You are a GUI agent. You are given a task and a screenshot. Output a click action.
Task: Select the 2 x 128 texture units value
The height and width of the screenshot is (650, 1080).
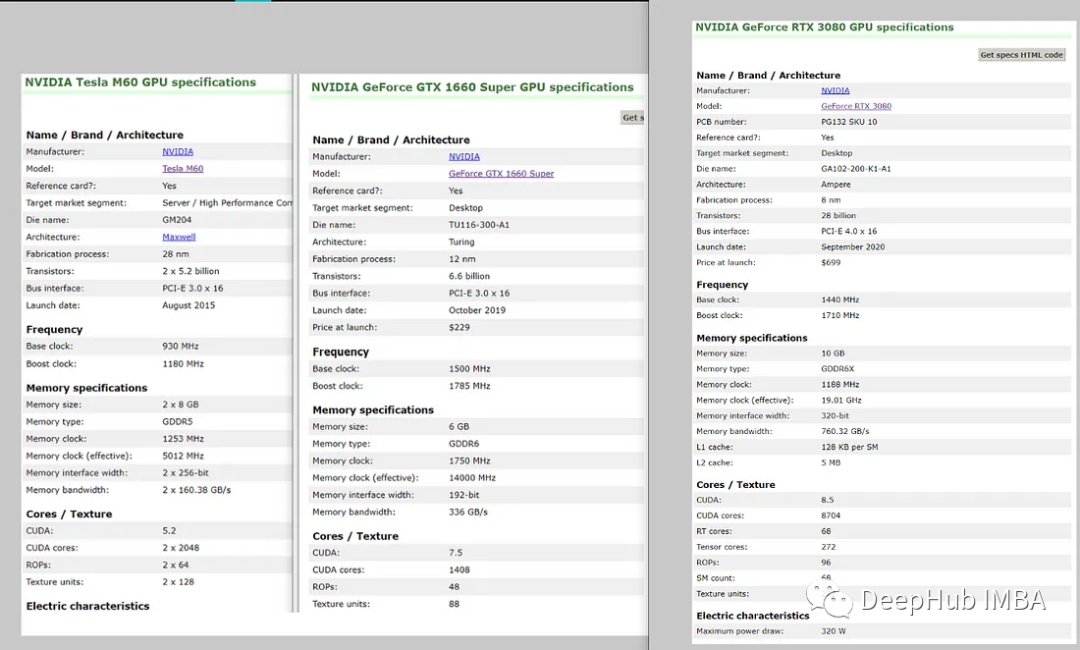[178, 582]
